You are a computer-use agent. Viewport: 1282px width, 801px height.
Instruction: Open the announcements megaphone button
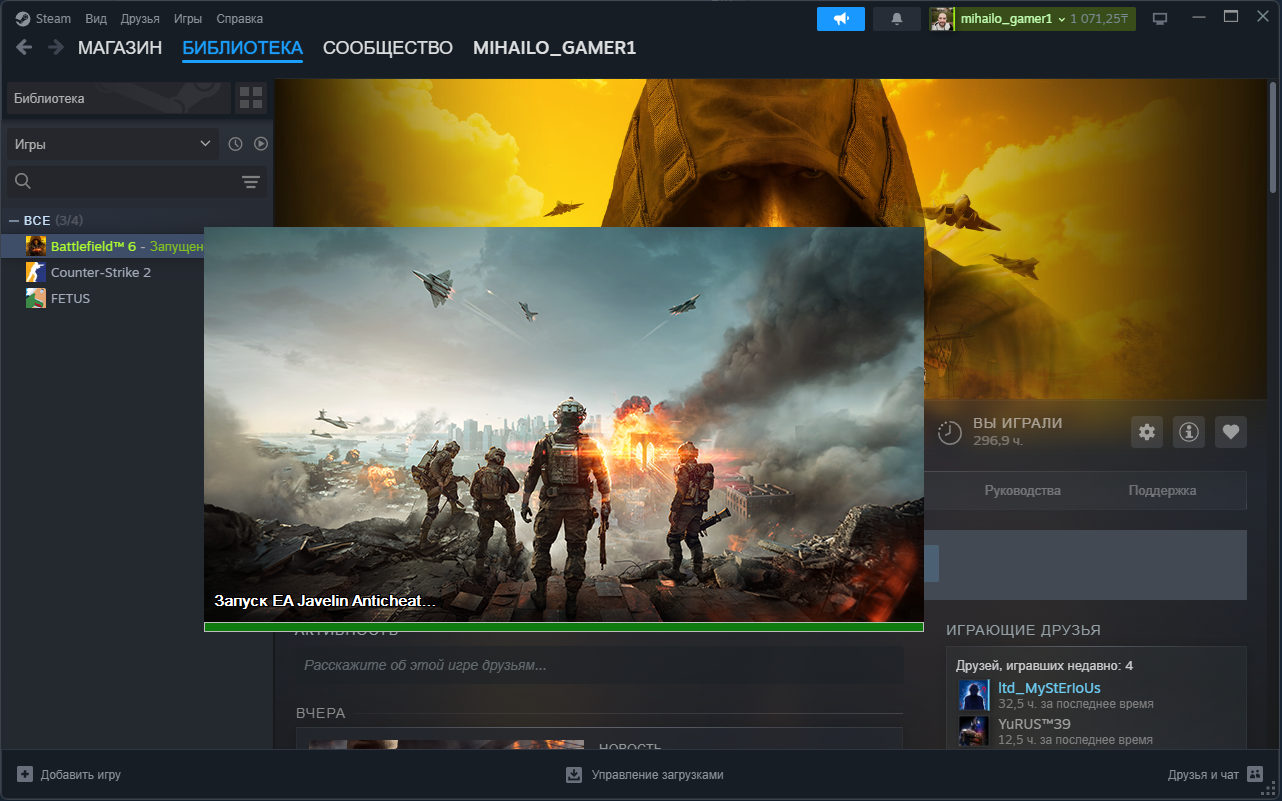(841, 19)
